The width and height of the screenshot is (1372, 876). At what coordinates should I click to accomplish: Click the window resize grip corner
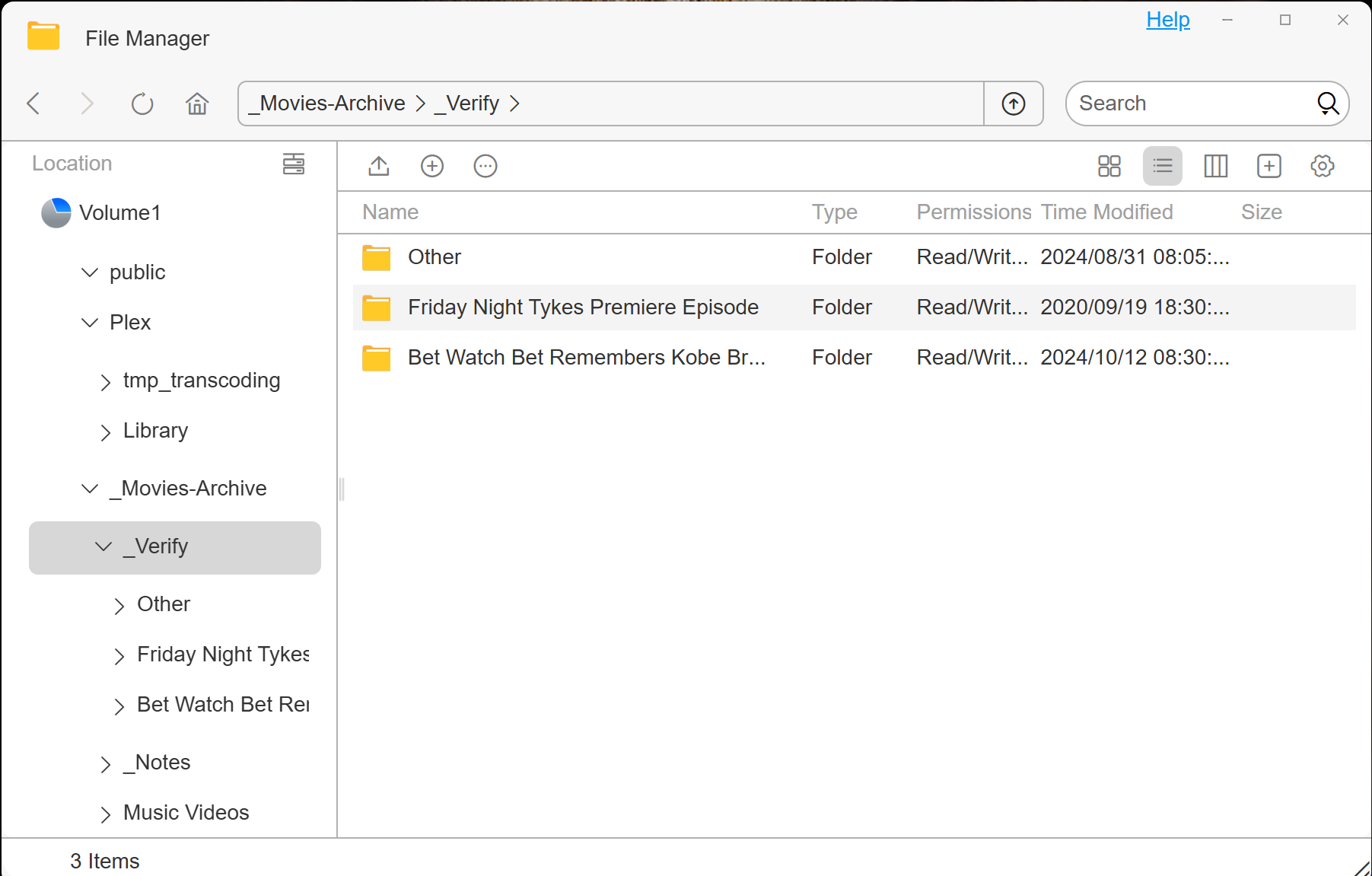pos(1362,868)
